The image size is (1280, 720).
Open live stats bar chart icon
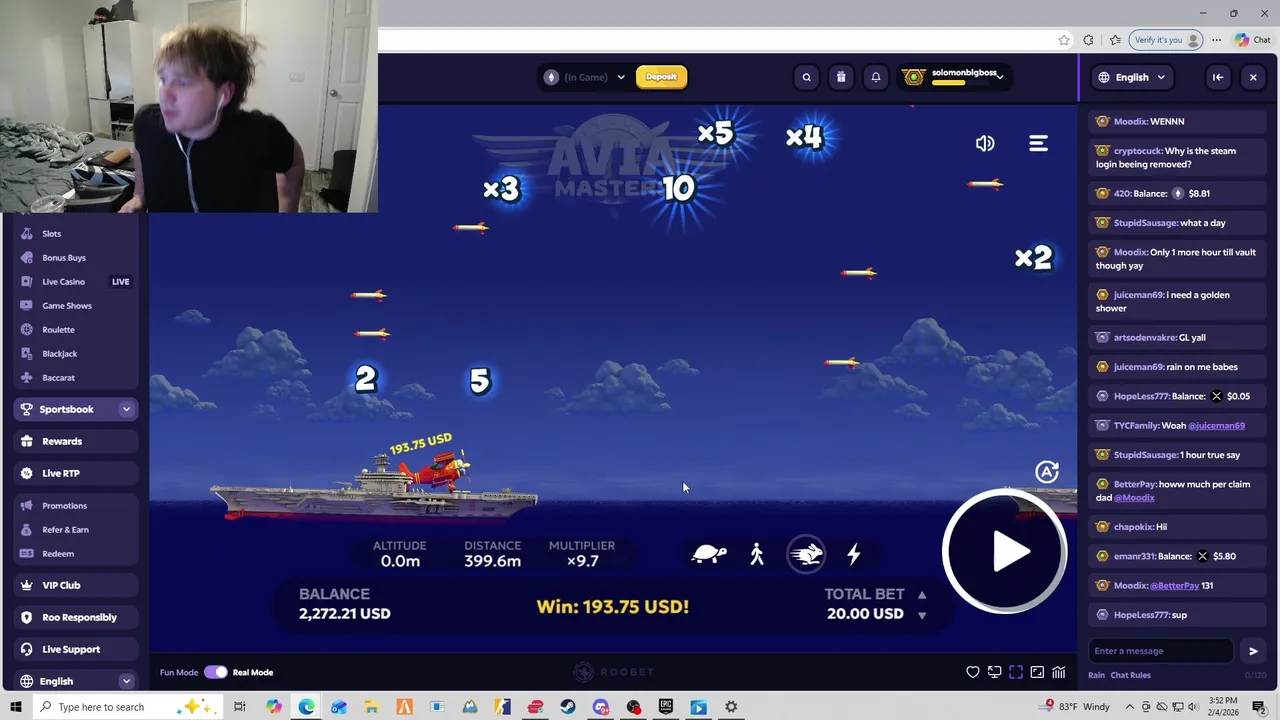(1059, 672)
